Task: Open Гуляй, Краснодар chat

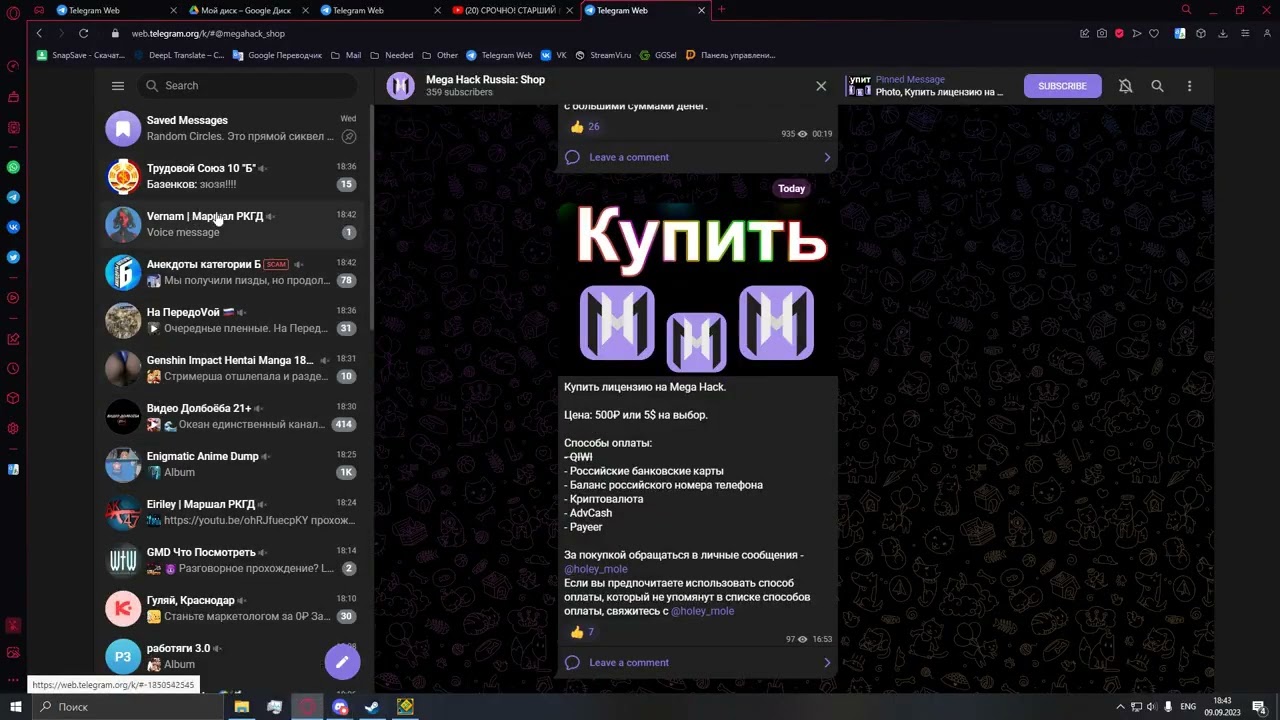Action: pyautogui.click(x=233, y=608)
